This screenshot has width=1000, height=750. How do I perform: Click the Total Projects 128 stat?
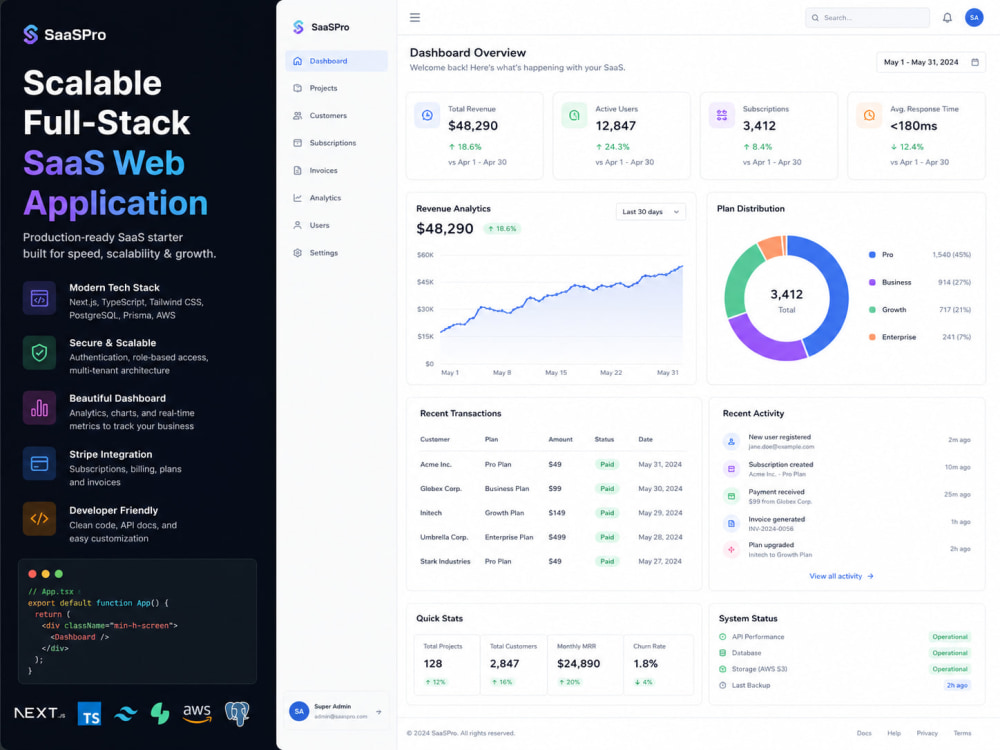point(446,665)
